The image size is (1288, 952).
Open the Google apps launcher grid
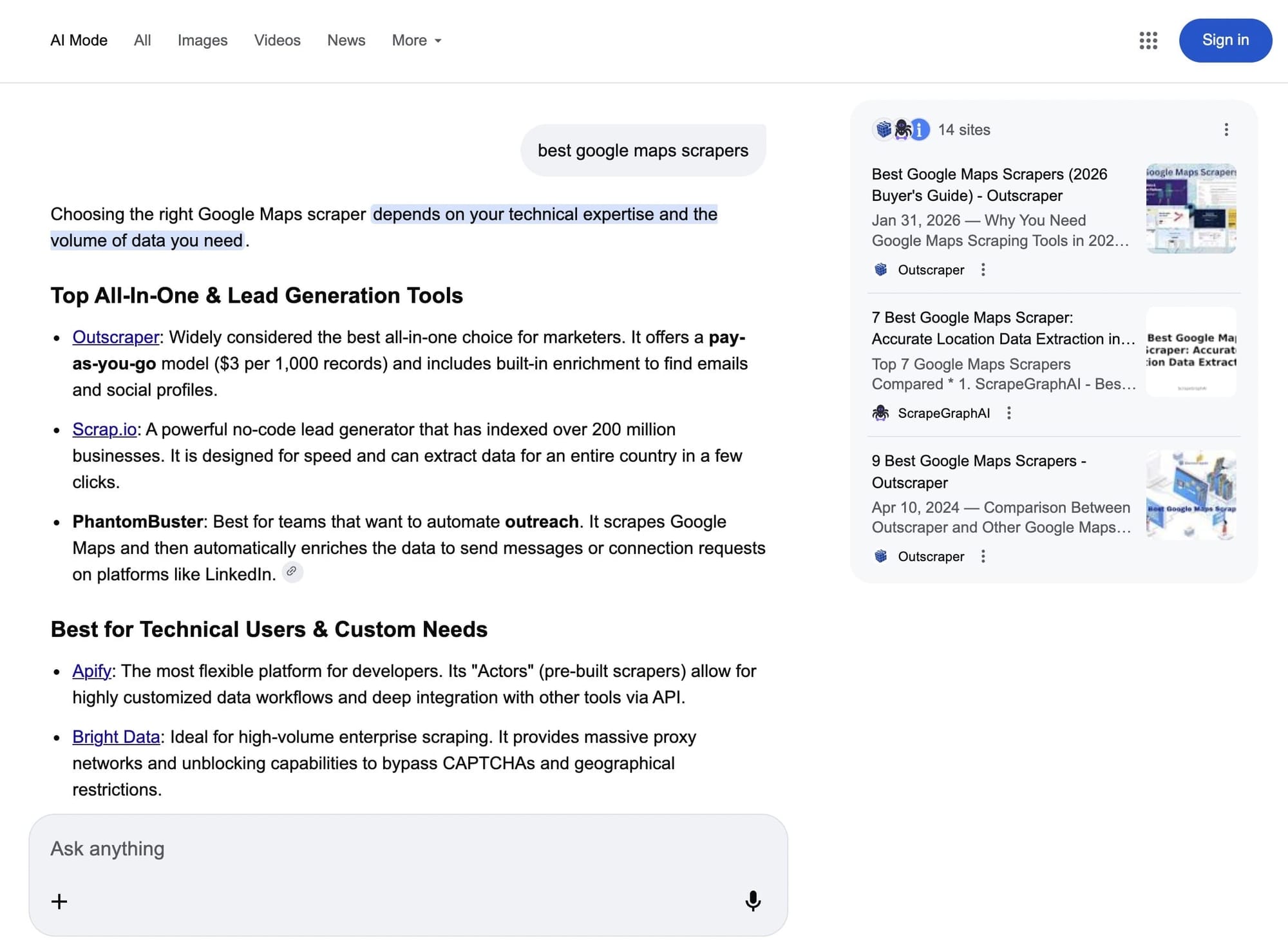click(1148, 41)
